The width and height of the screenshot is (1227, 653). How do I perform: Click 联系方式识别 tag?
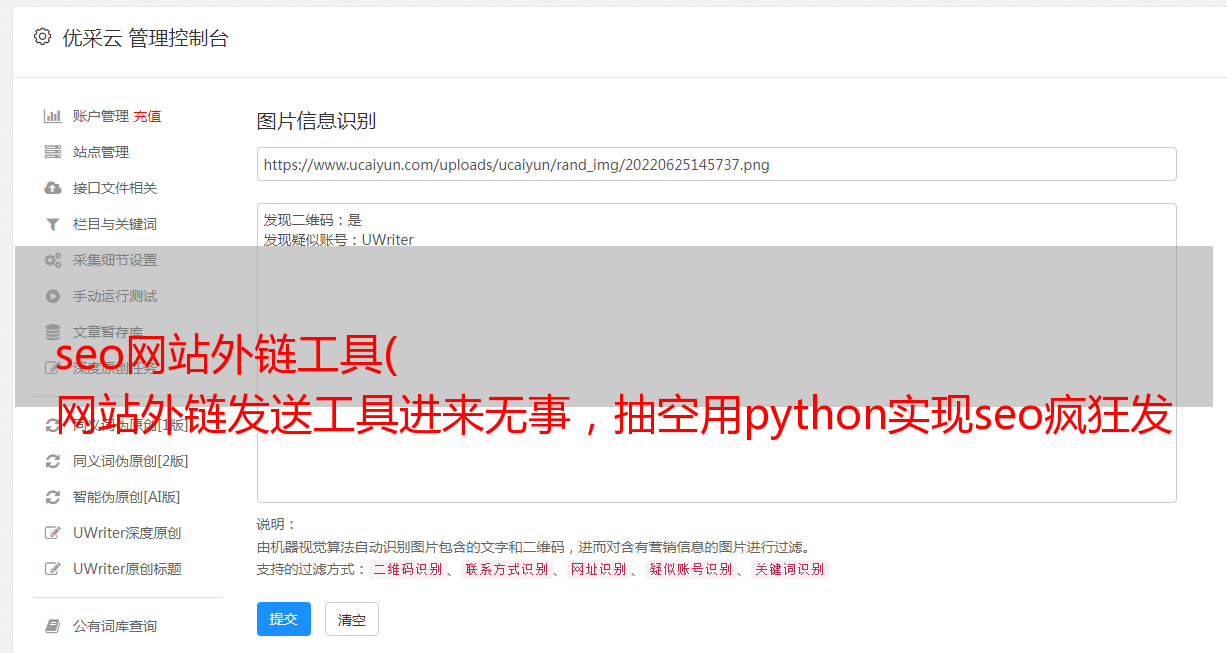click(506, 569)
